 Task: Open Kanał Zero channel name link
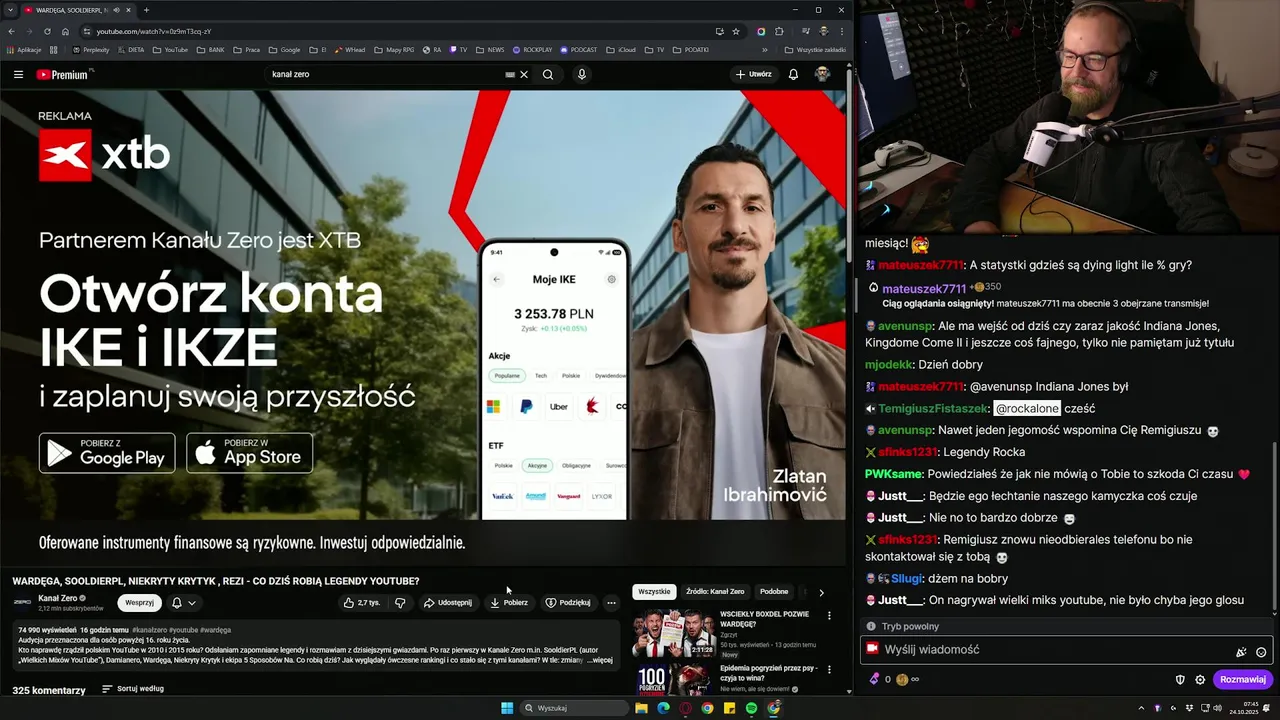[57, 598]
